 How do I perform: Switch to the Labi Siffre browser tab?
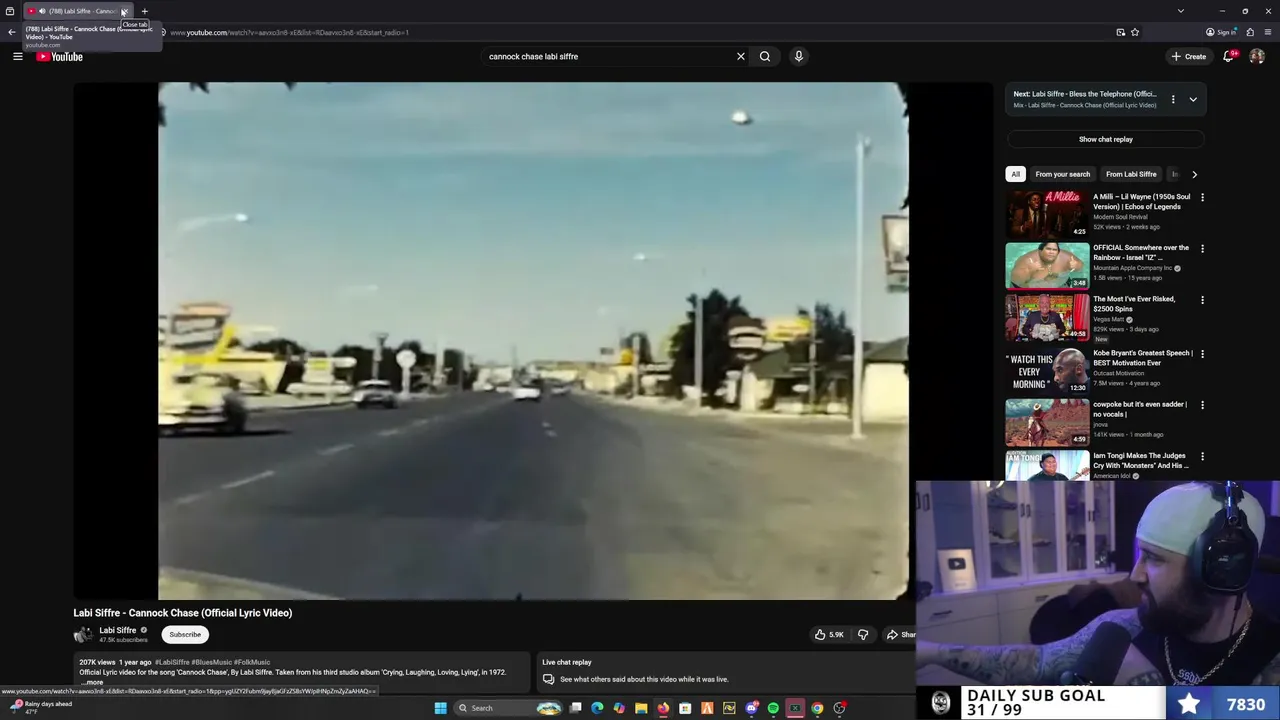coord(78,11)
